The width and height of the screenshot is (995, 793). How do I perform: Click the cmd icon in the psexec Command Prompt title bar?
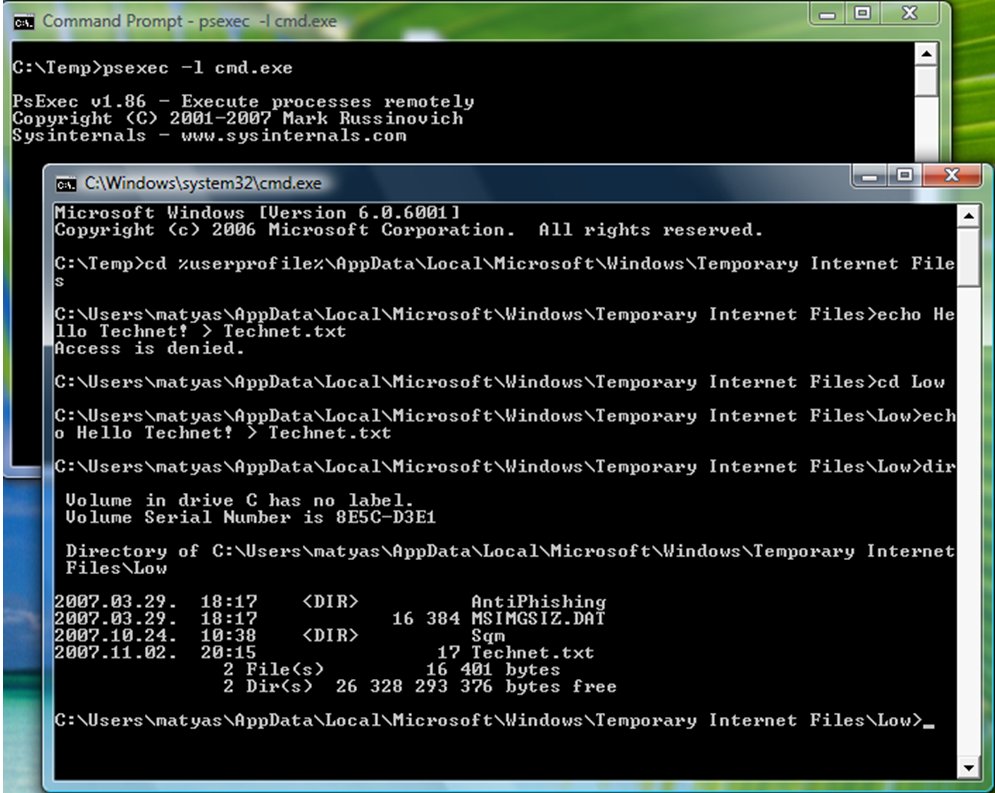point(23,22)
